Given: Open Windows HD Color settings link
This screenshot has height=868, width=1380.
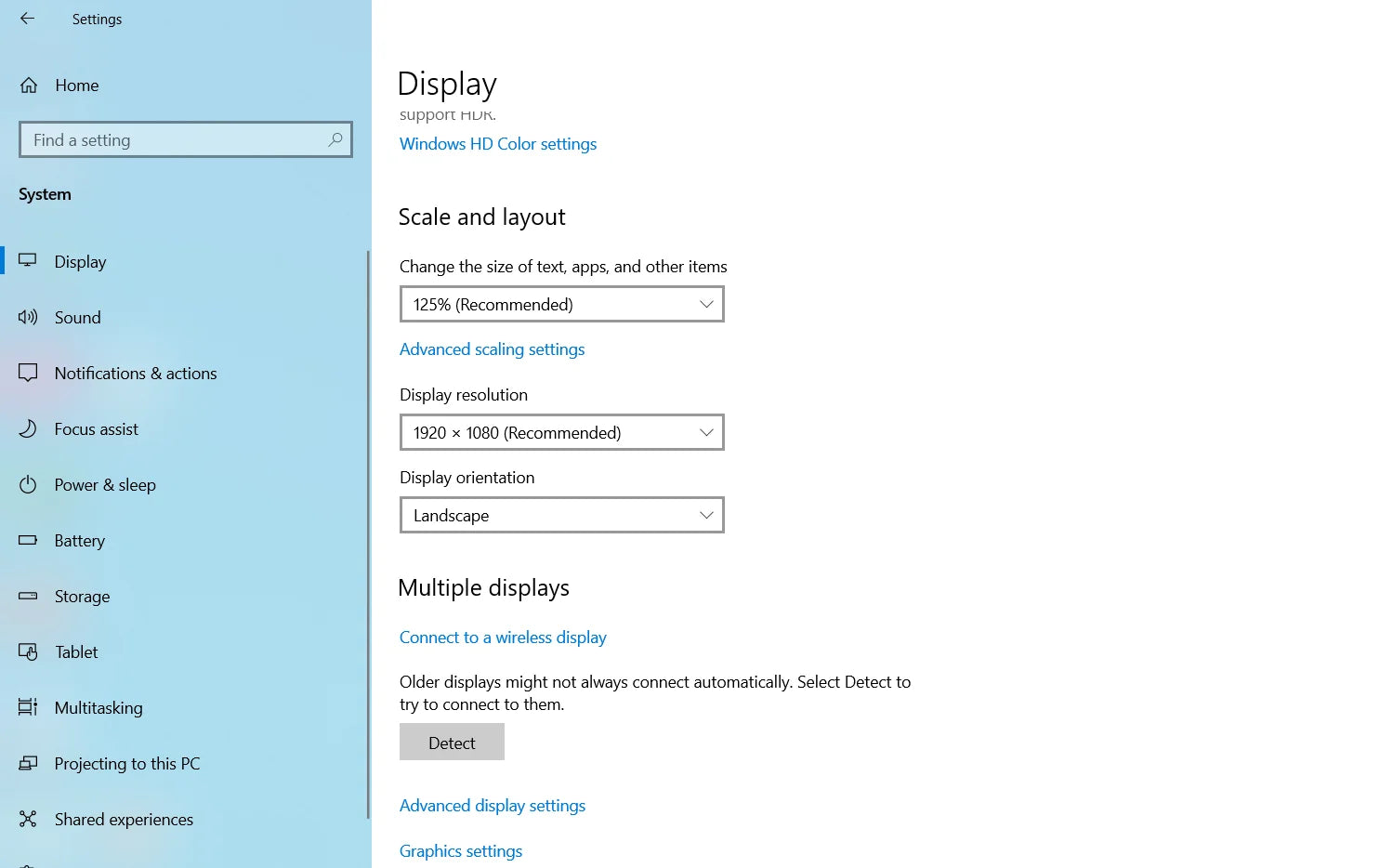Looking at the screenshot, I should point(498,144).
